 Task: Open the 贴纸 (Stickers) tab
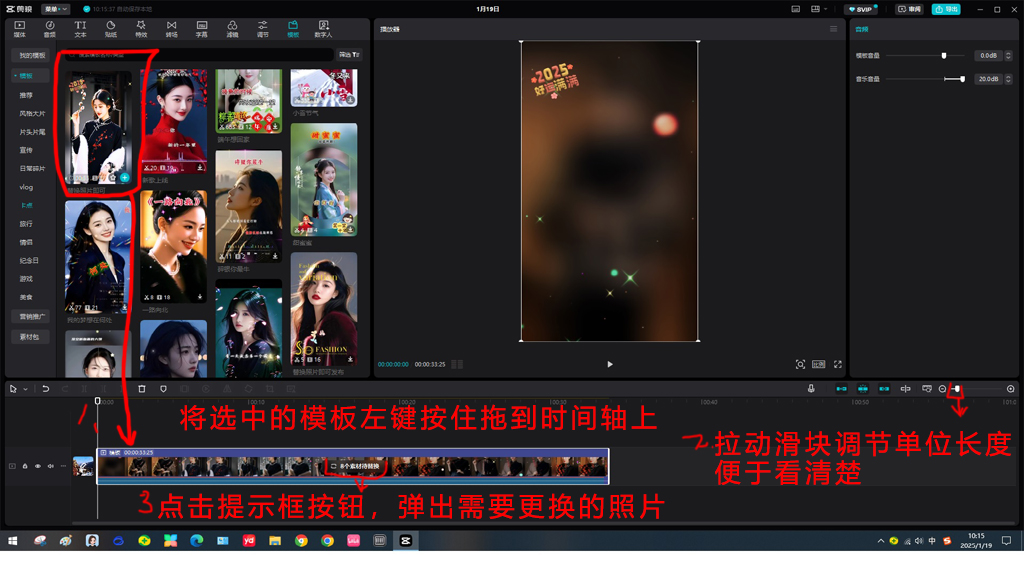click(x=110, y=29)
